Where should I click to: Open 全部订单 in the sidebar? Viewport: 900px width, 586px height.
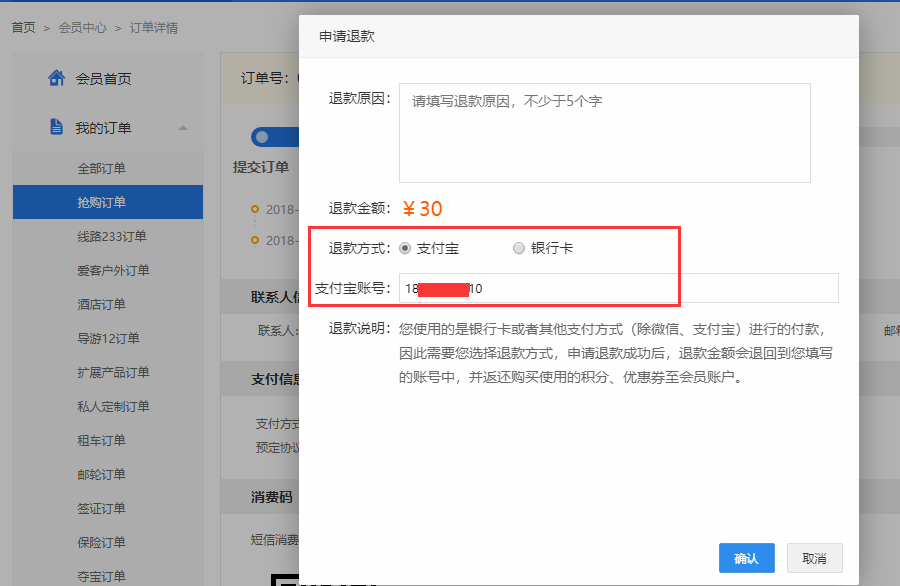point(102,168)
